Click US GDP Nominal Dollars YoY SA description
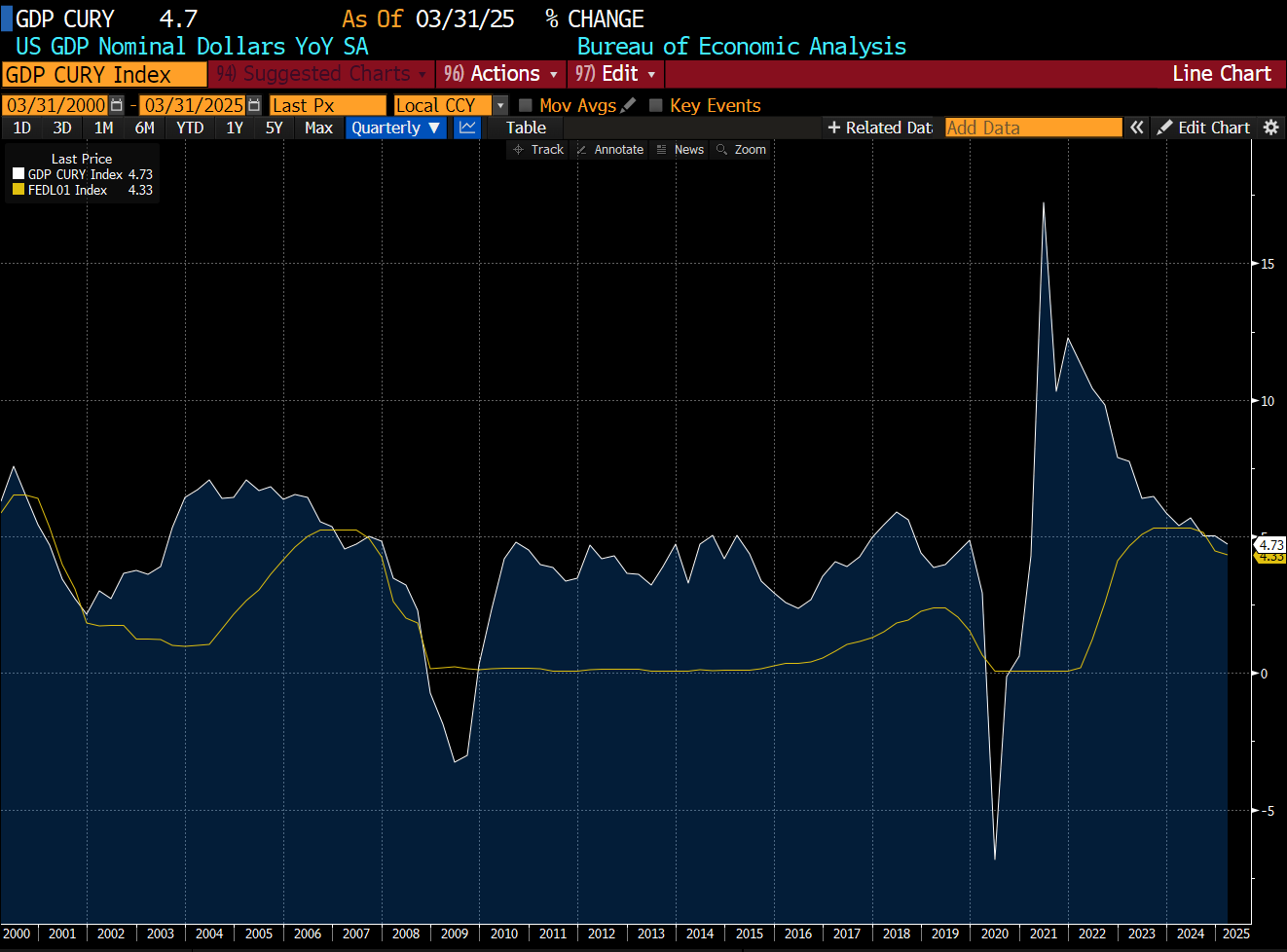Screen dimensions: 1287x952 click(x=192, y=47)
